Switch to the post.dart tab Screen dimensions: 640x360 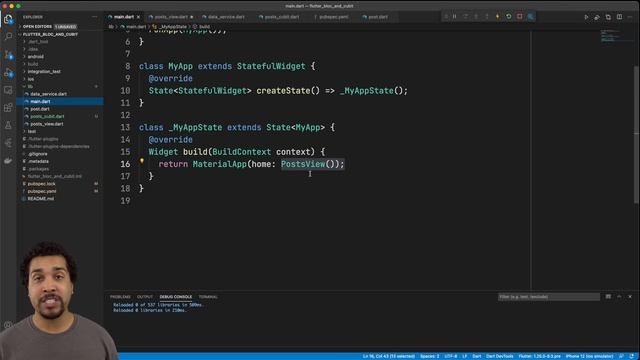[x=378, y=17]
